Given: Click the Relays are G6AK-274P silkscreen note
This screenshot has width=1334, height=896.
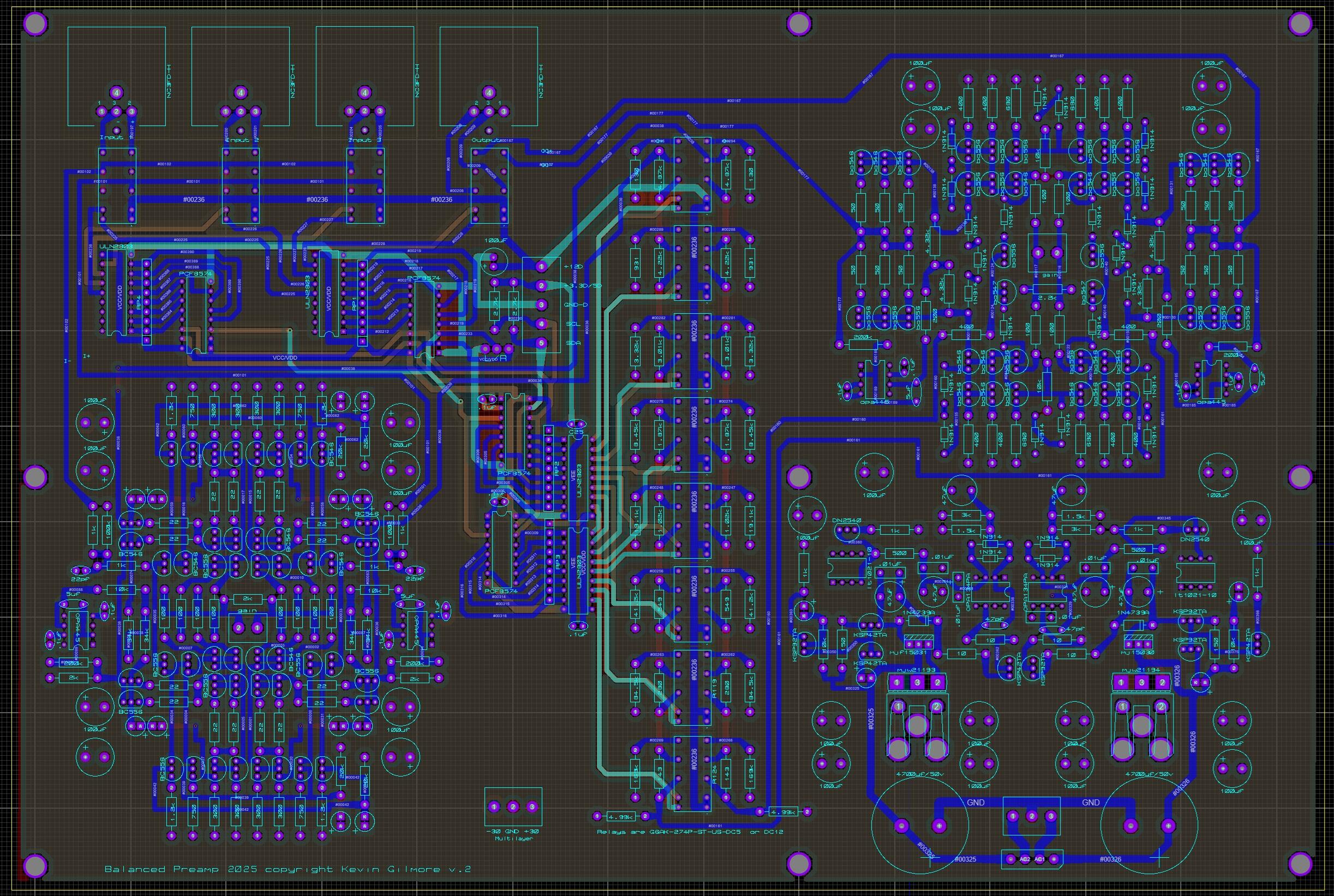Looking at the screenshot, I should coord(690,832).
